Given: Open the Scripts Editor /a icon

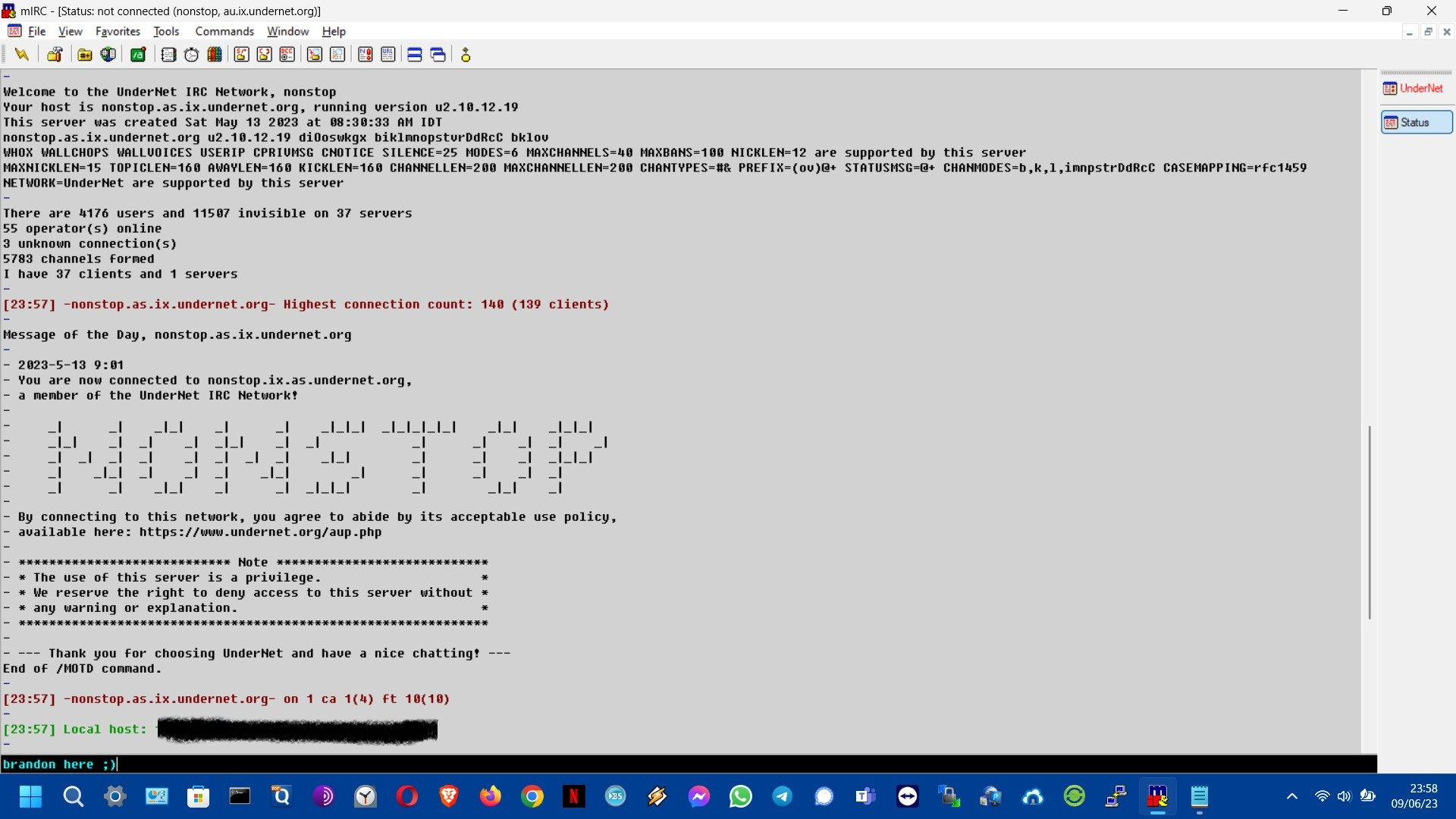Looking at the screenshot, I should [138, 55].
